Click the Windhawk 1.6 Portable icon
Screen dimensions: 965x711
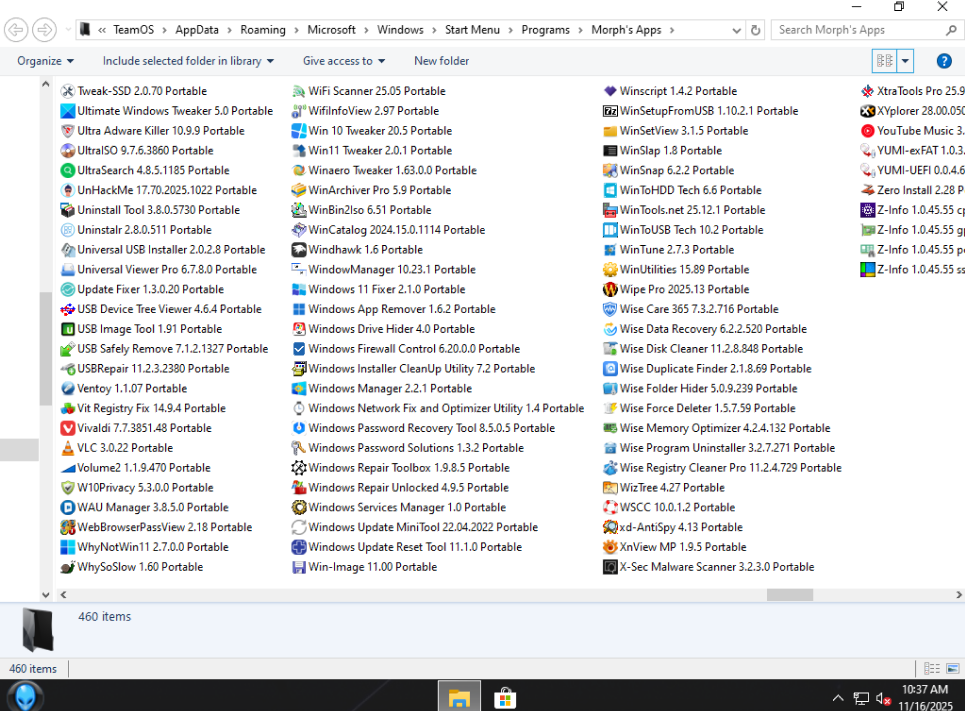point(298,250)
